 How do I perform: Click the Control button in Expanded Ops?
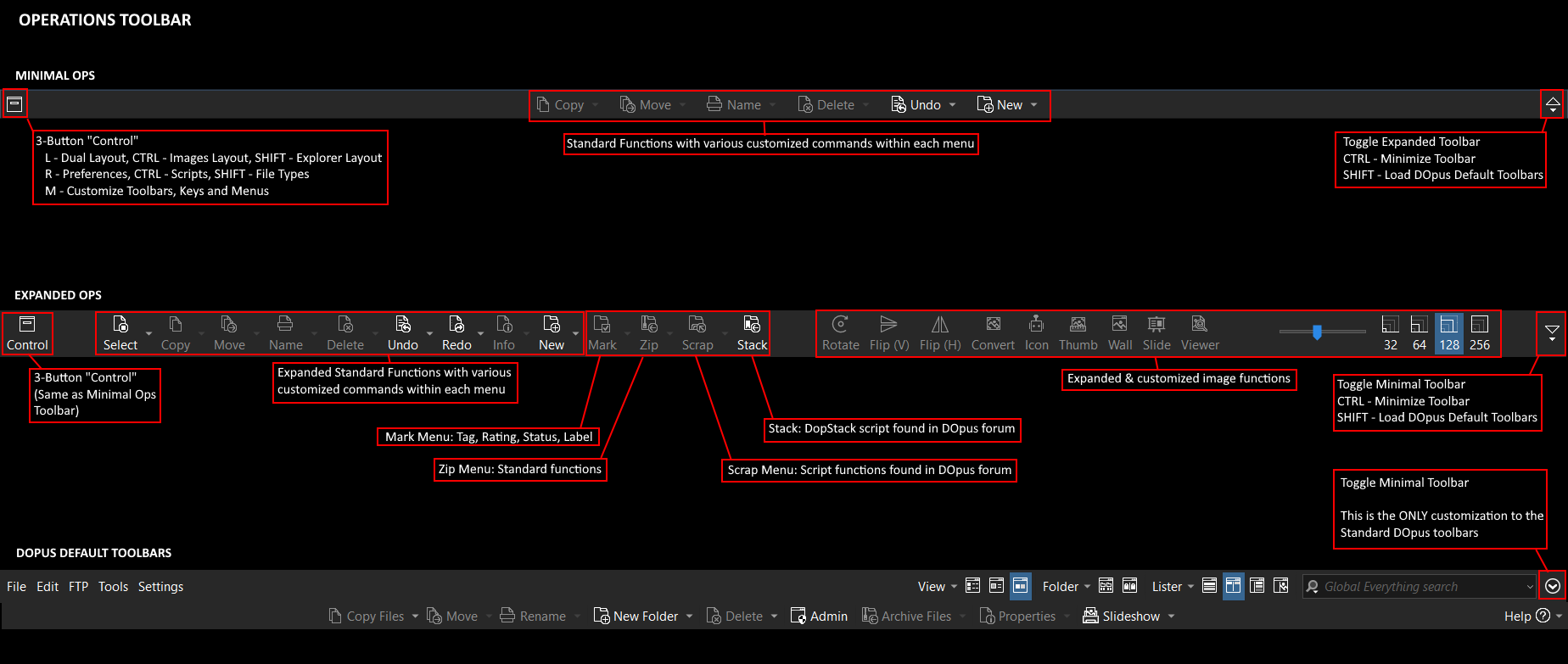click(x=27, y=333)
